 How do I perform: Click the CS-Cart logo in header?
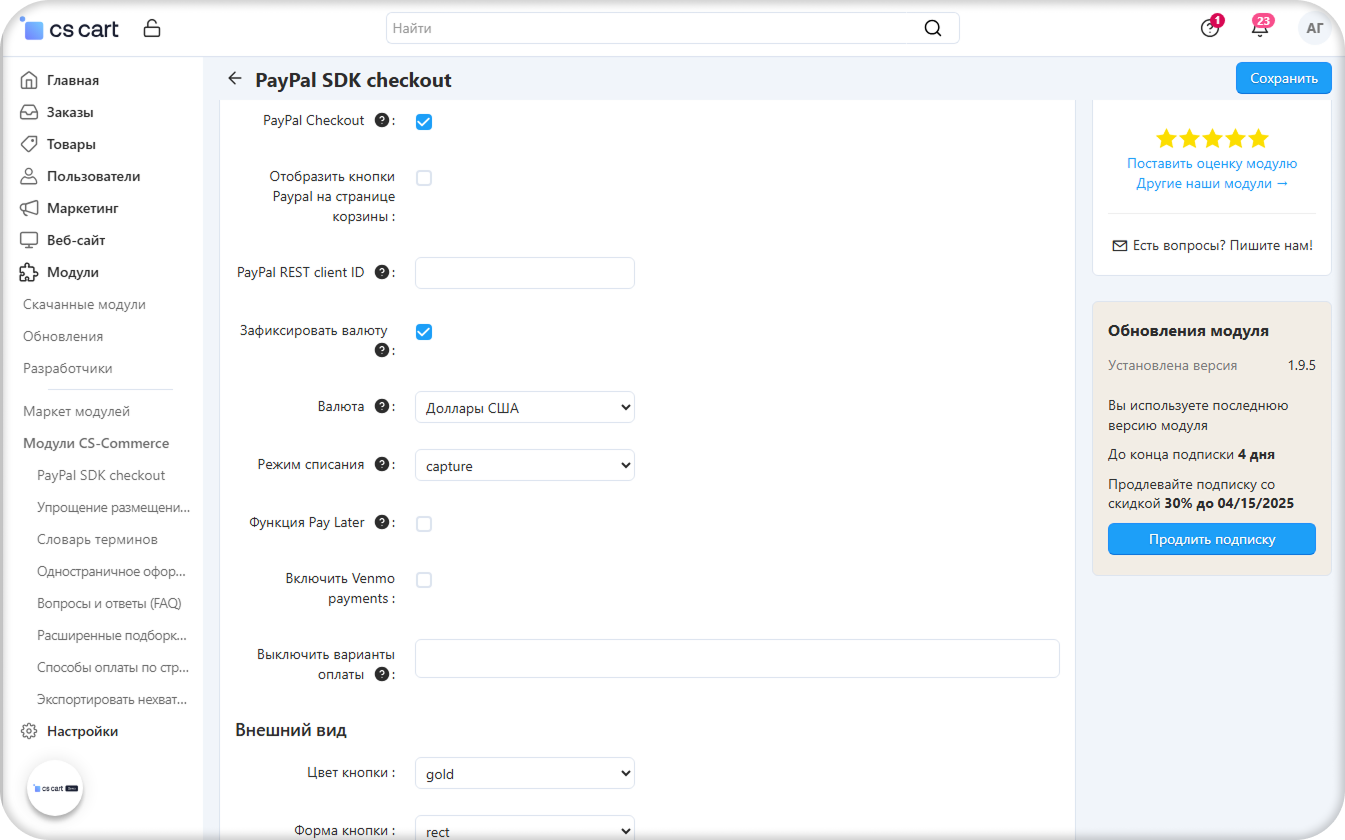[69, 28]
